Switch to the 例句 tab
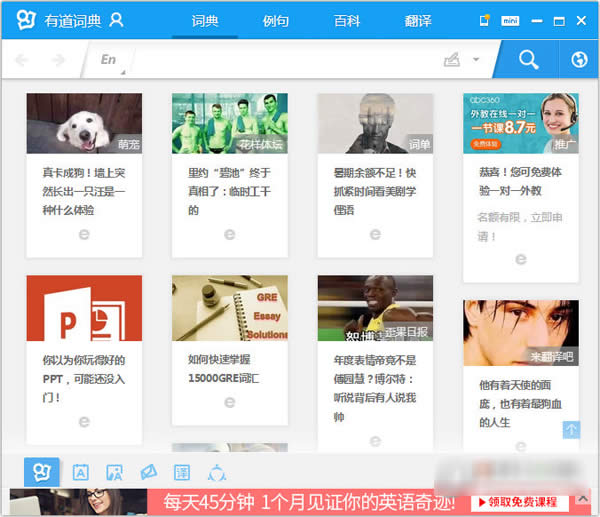 point(276,19)
